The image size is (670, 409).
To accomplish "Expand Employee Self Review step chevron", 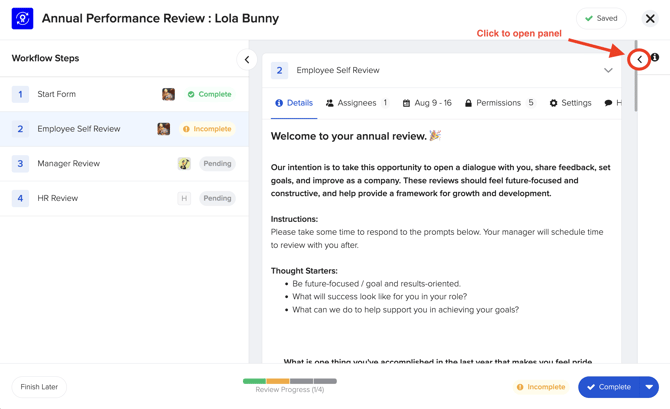I will tap(608, 71).
